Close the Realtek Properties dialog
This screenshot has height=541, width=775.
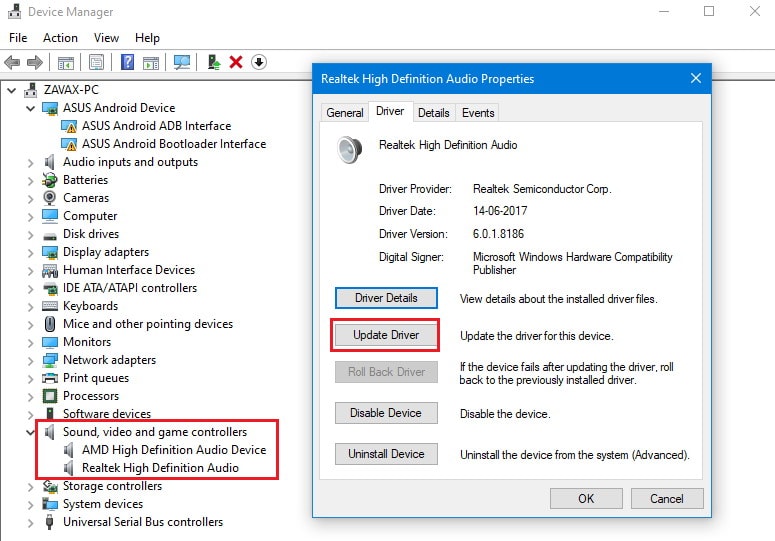(696, 78)
